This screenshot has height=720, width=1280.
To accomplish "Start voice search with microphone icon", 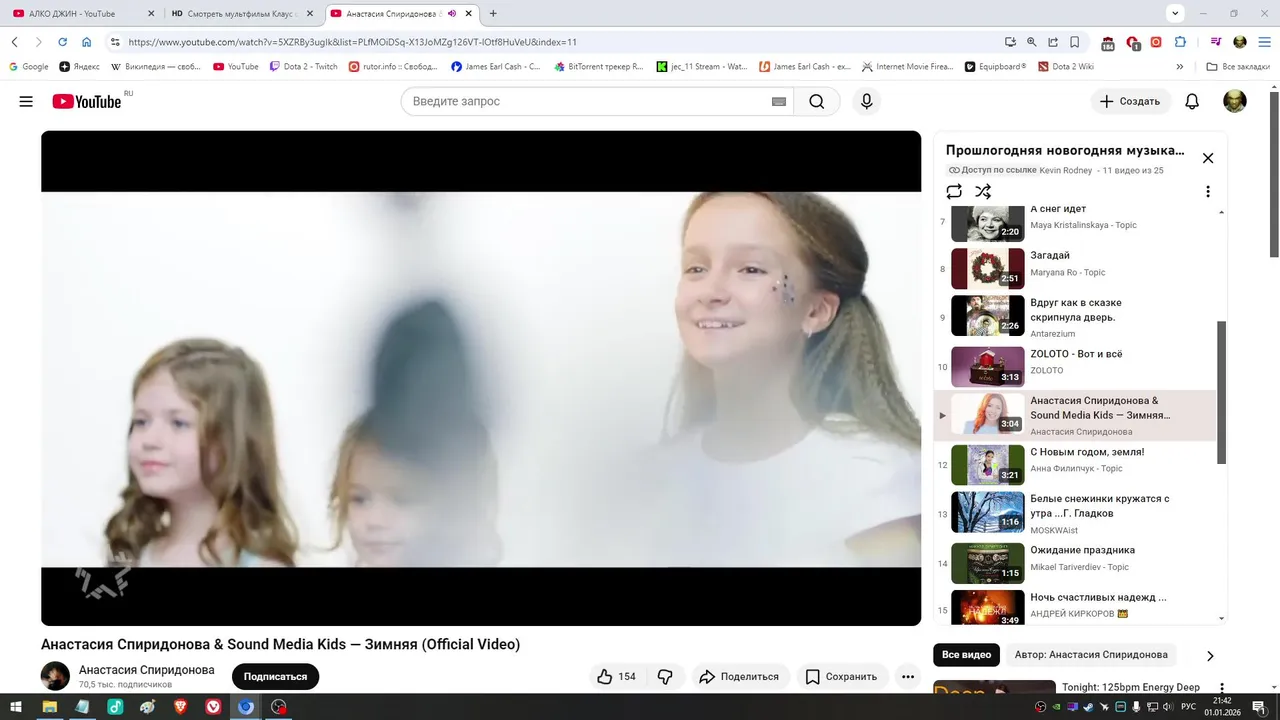I will click(x=866, y=101).
